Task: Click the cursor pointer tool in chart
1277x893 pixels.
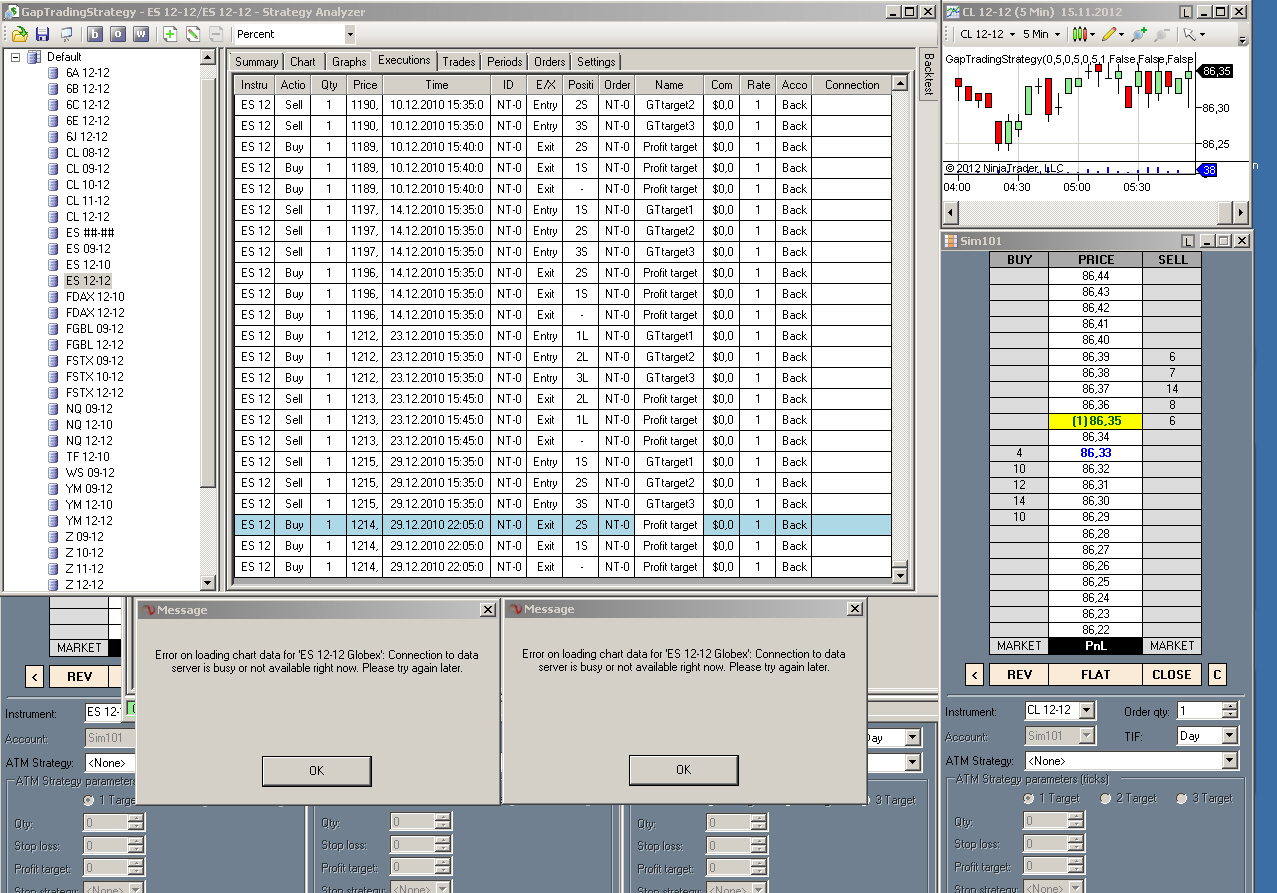Action: (x=1188, y=34)
